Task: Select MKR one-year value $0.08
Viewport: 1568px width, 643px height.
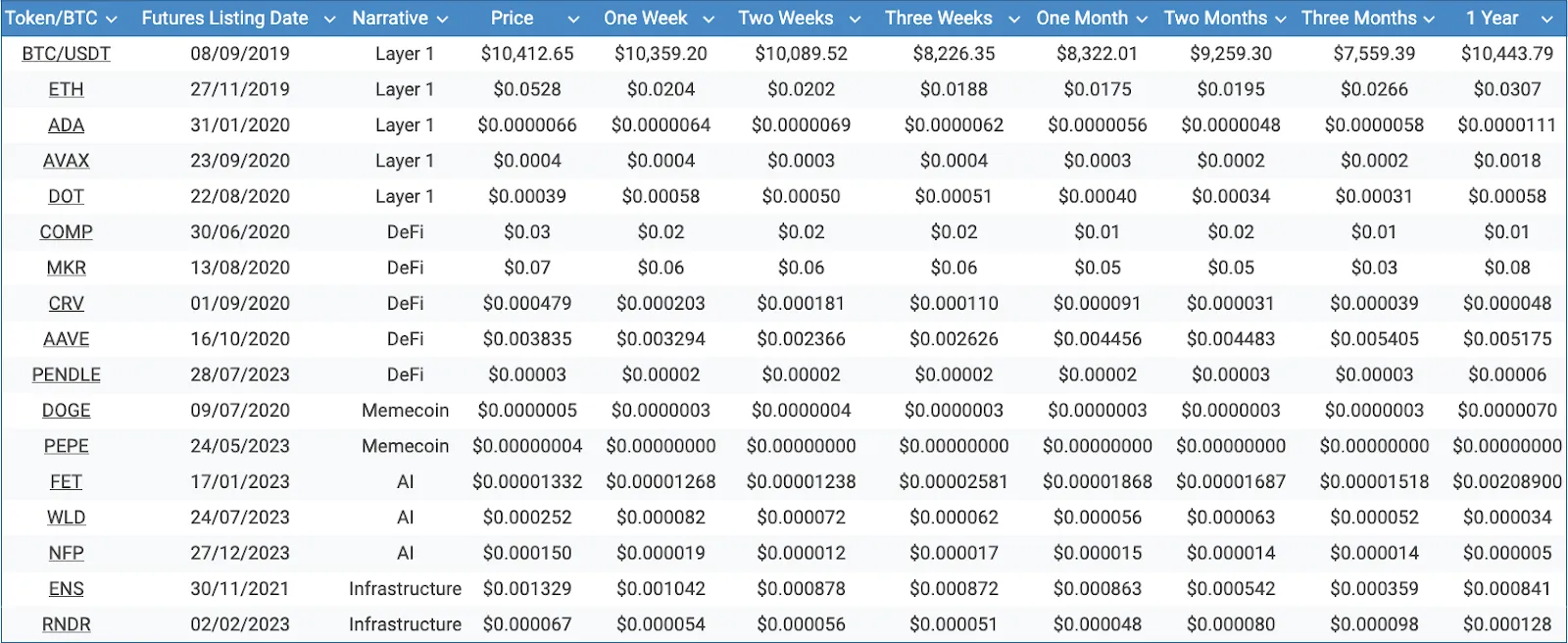Action: pyautogui.click(x=1507, y=268)
